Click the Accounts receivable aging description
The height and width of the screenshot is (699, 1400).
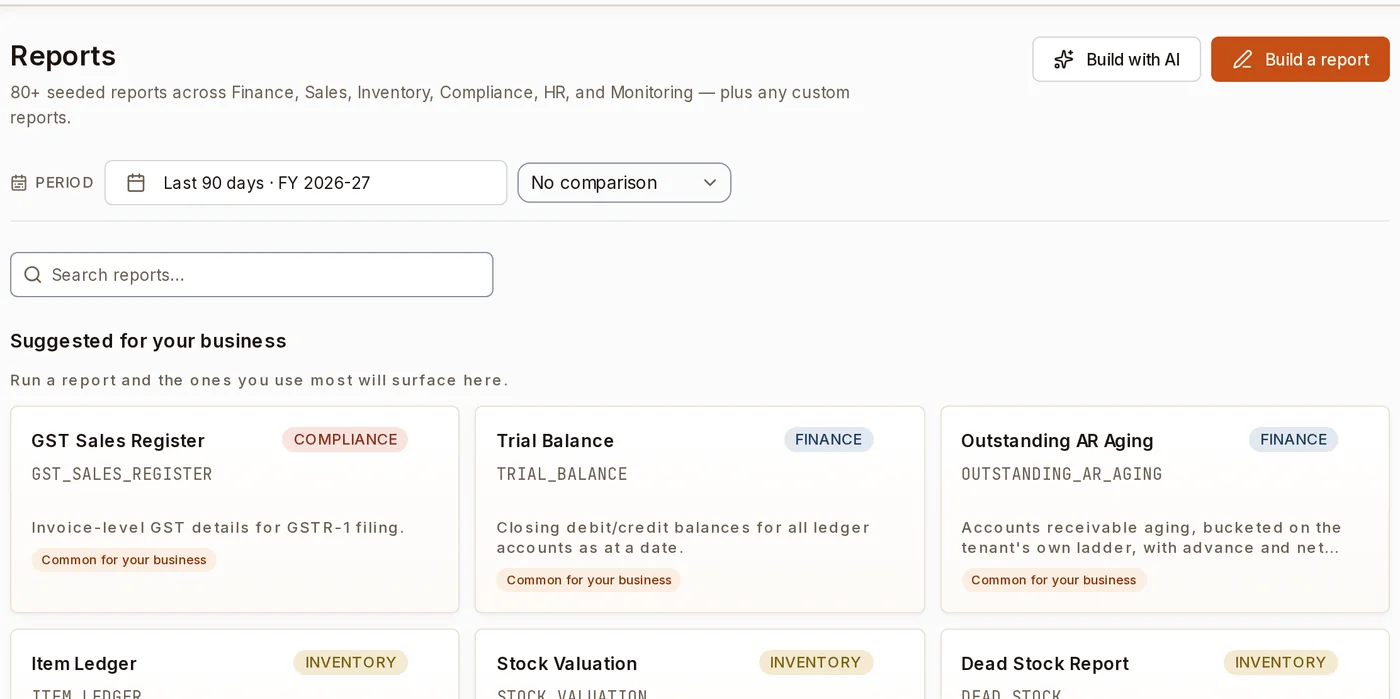1151,538
